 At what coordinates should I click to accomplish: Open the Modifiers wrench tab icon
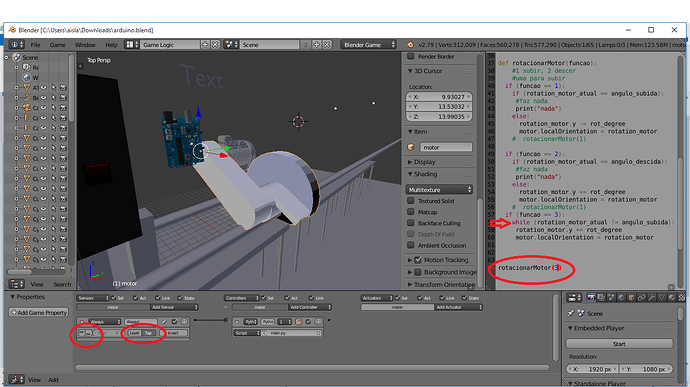pyautogui.click(x=652, y=298)
